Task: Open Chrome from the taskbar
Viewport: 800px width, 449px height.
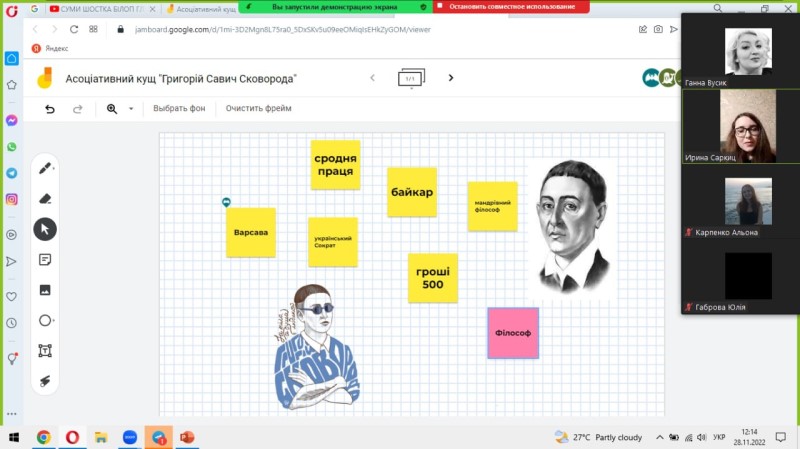Action: (43, 437)
